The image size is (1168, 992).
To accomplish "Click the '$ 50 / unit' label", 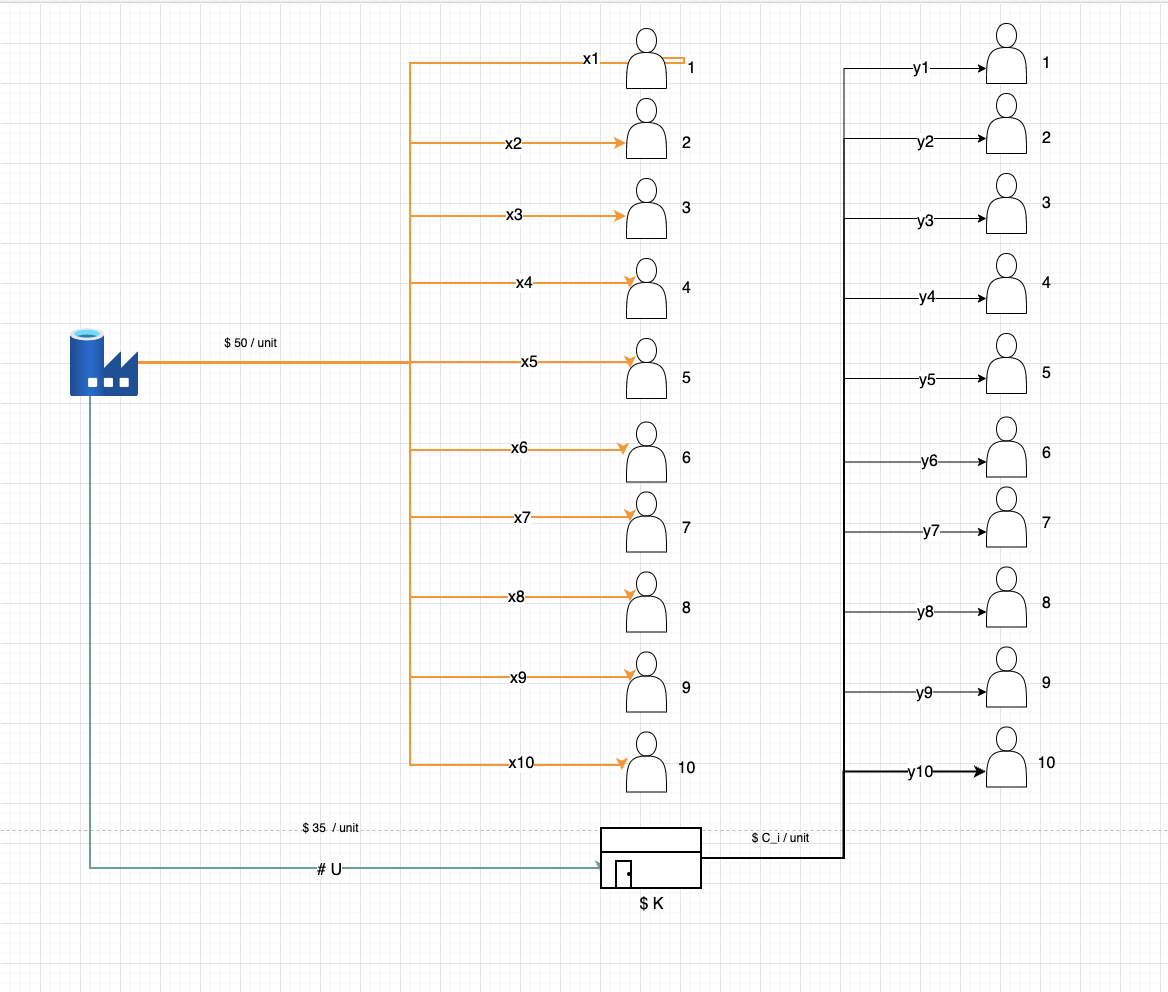I will click(250, 343).
